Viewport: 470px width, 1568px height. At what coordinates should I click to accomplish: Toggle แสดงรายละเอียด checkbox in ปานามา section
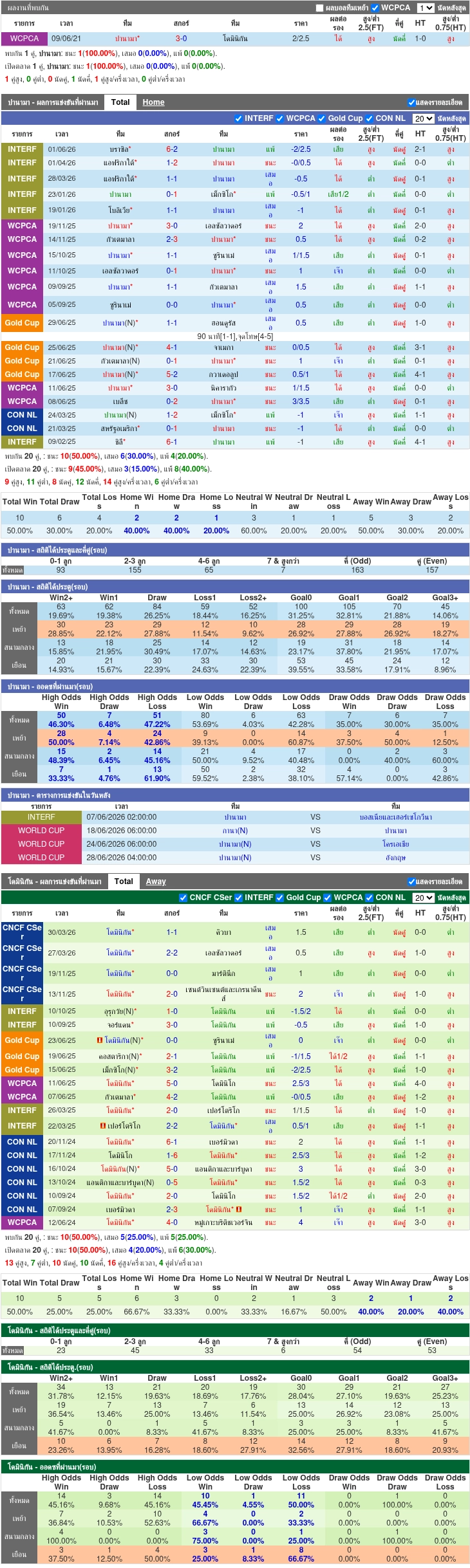(411, 102)
